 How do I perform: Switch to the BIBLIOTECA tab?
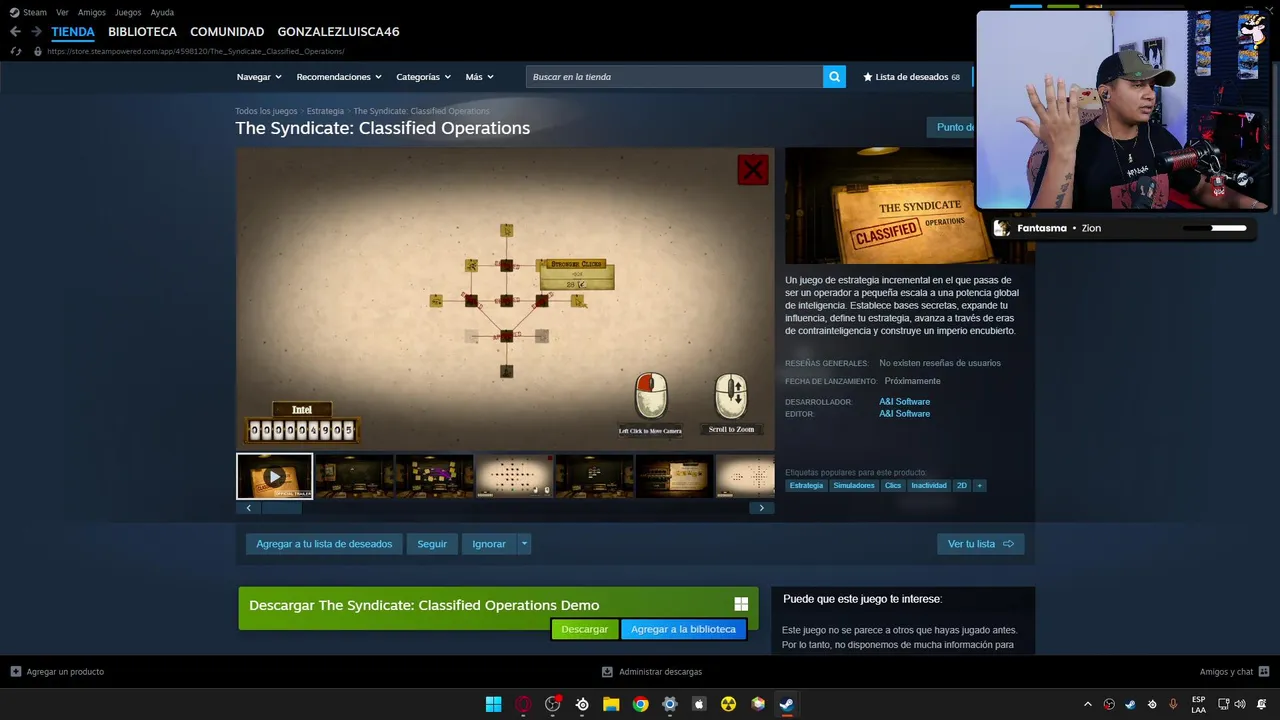coord(142,32)
